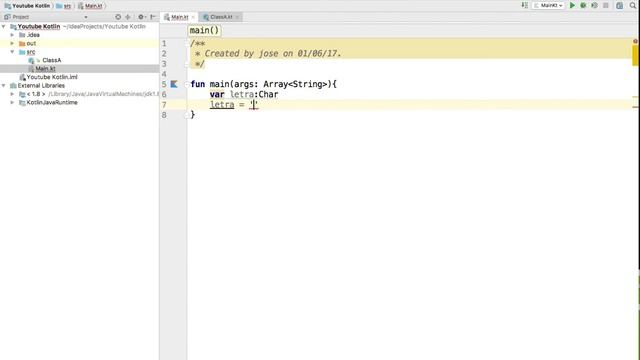Collapse the Youtube Kotlin project root

pyautogui.click(x=4, y=26)
